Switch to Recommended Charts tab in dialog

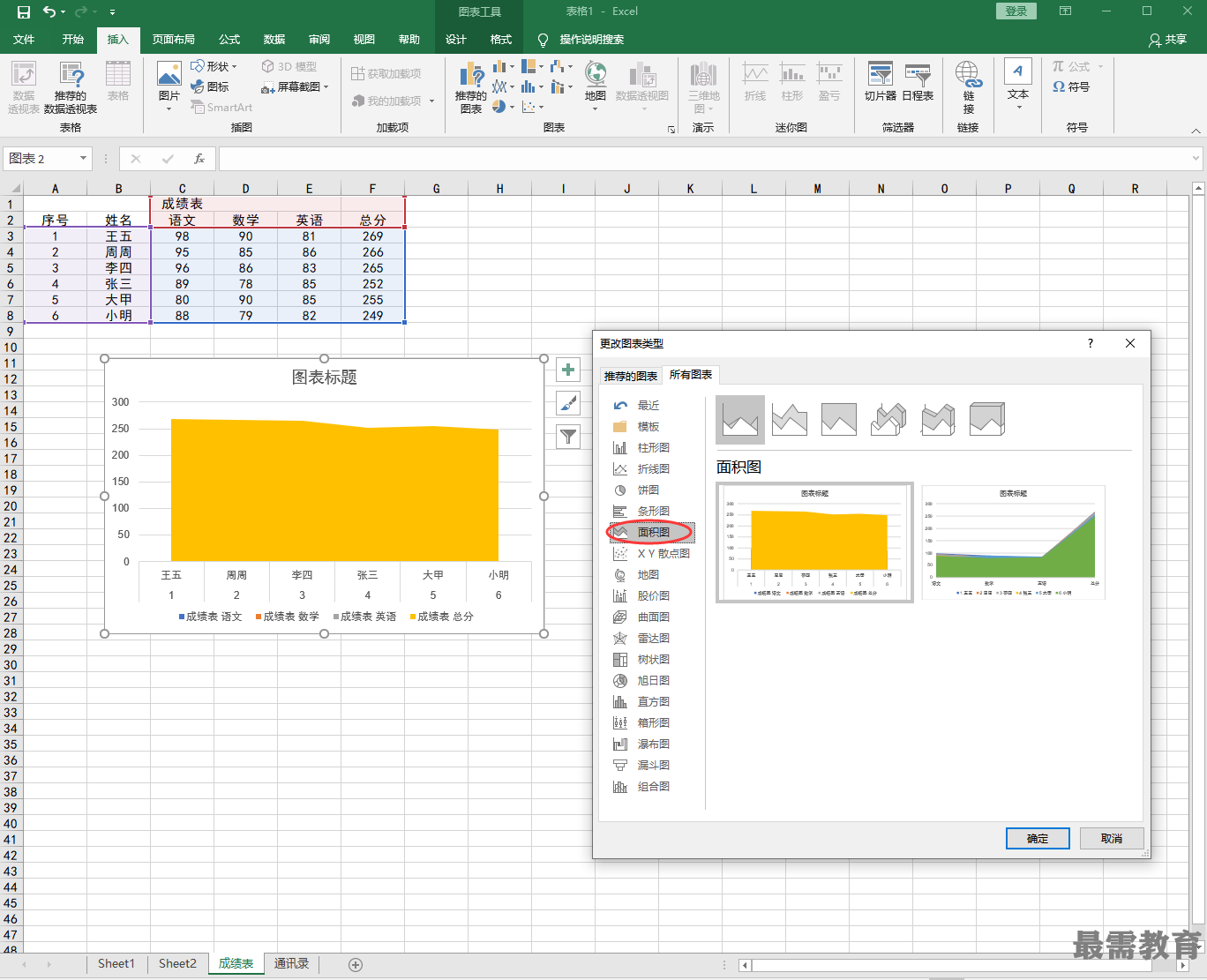[x=630, y=376]
